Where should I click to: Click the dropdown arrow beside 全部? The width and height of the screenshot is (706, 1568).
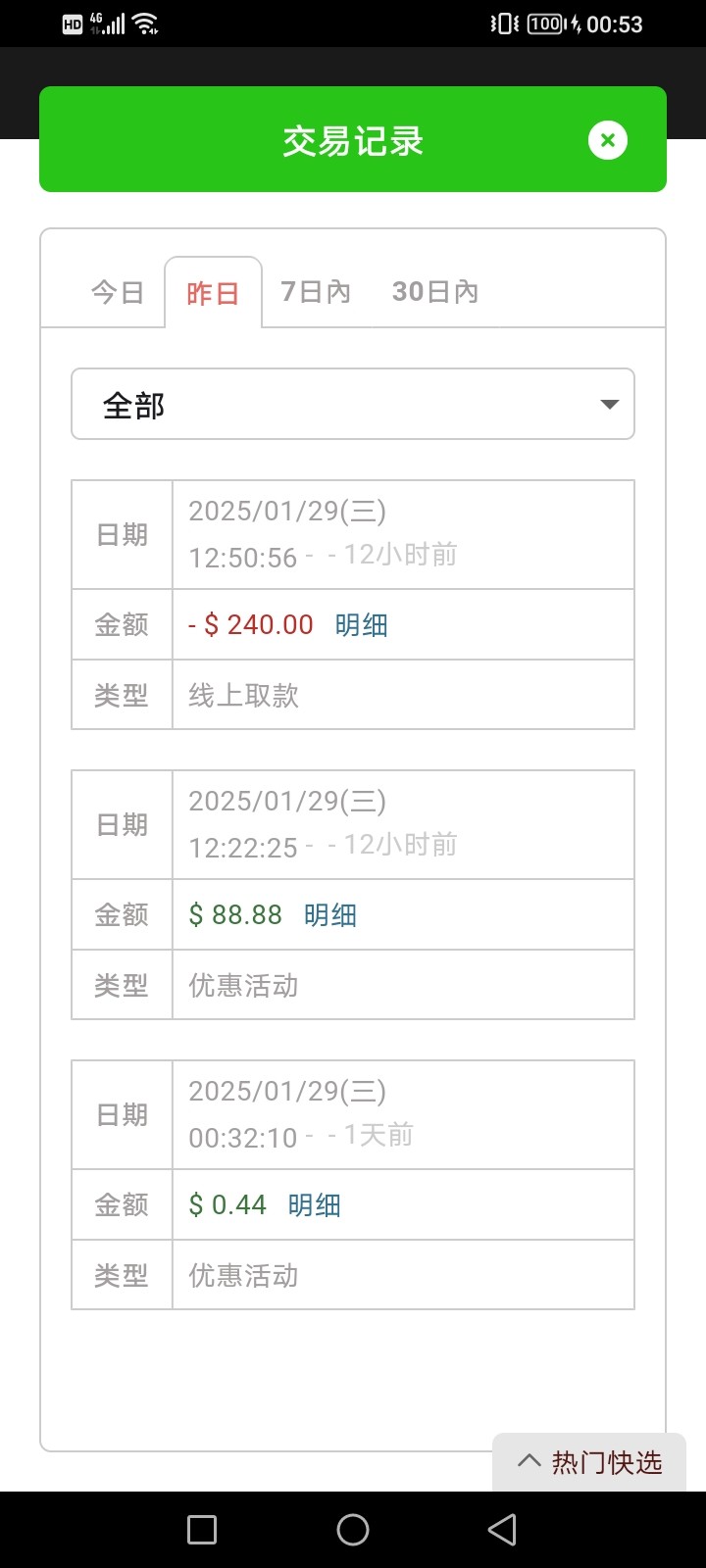[609, 405]
